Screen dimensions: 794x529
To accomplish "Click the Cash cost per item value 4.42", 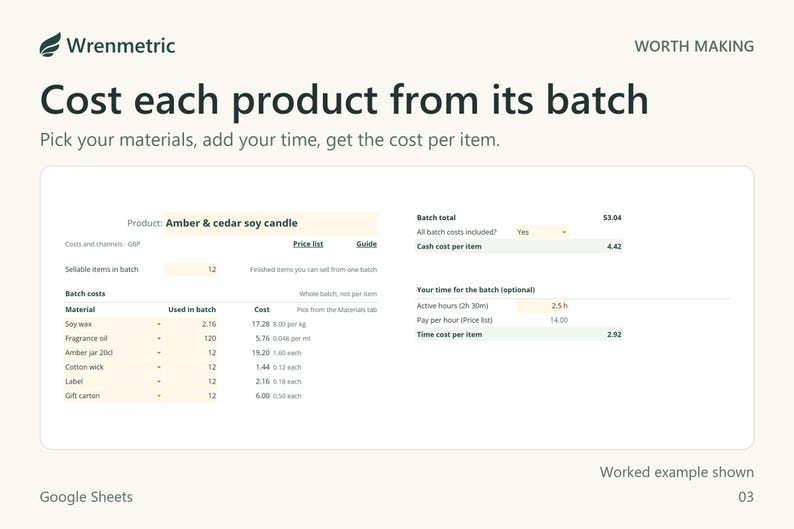I will pos(614,247).
